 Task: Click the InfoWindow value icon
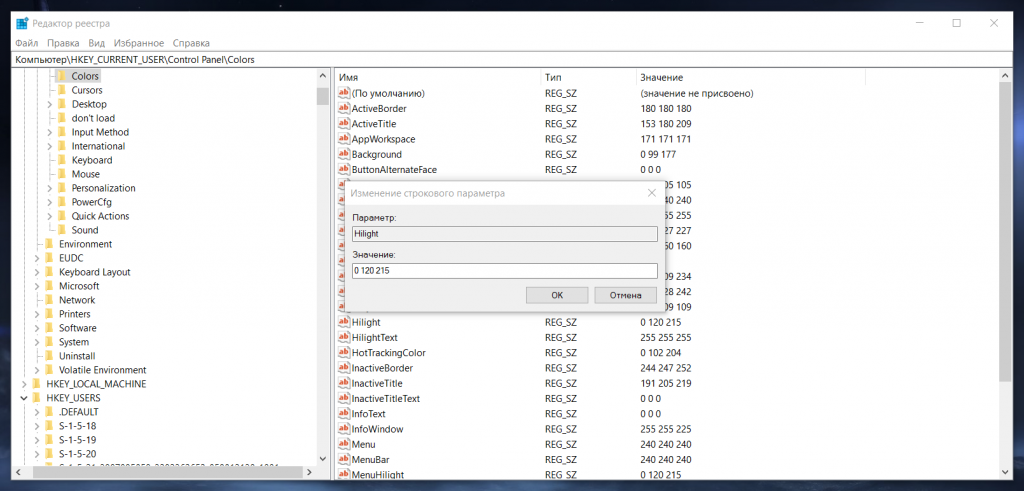pos(344,429)
